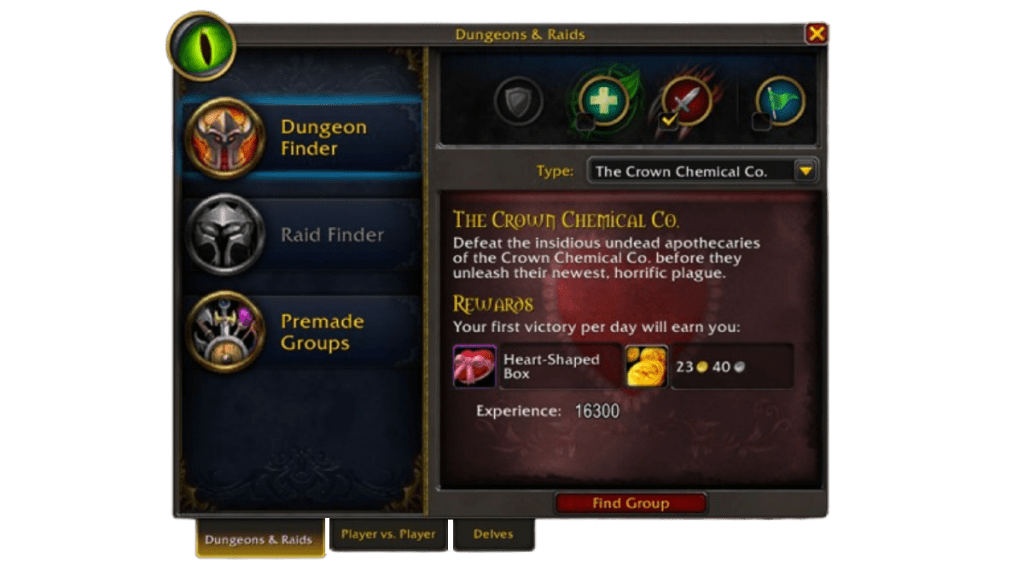The image size is (1024, 576).
Task: Switch to Player vs. Player tab
Action: pyautogui.click(x=388, y=534)
